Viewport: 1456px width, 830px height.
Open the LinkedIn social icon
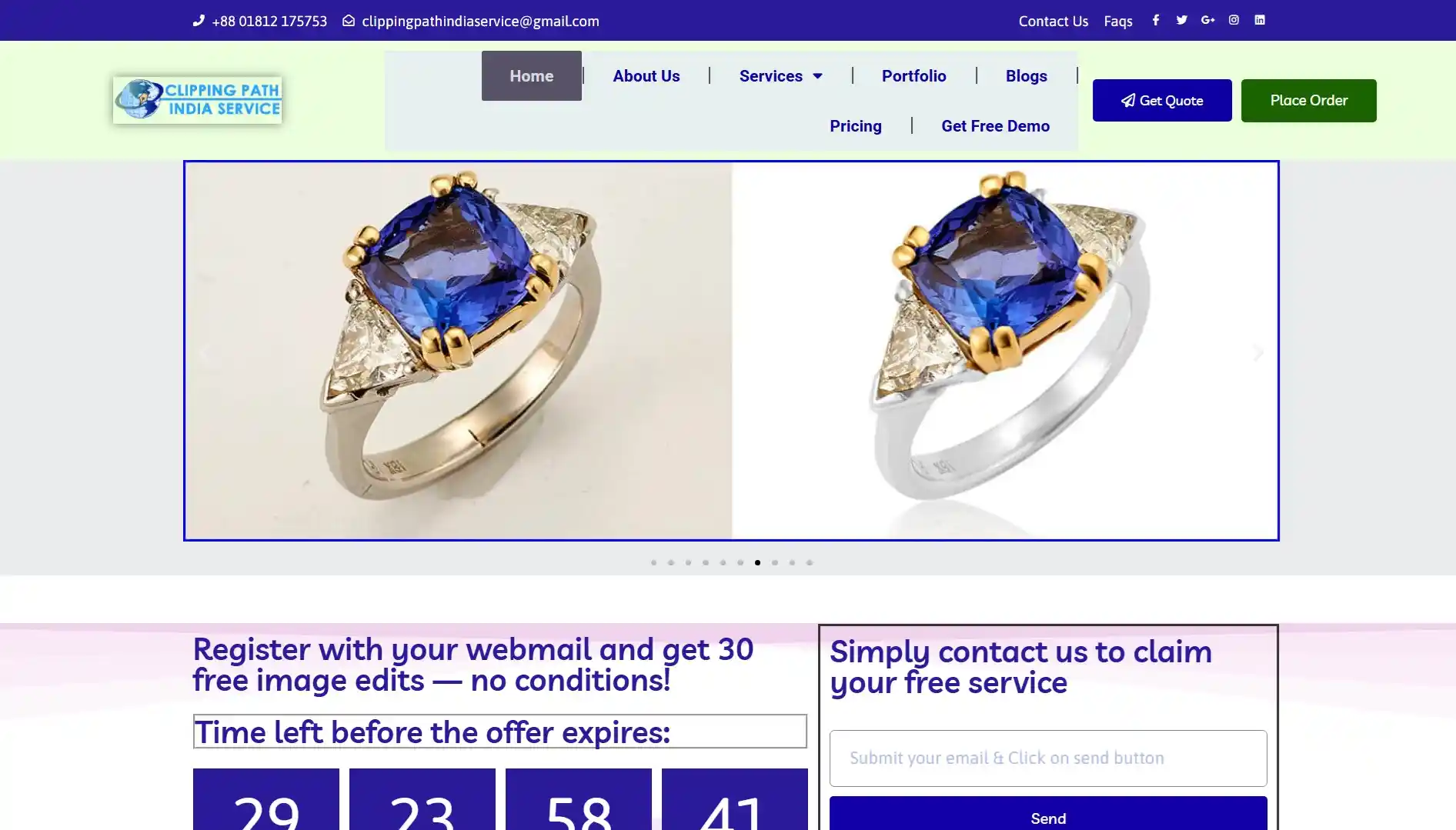pos(1260,20)
